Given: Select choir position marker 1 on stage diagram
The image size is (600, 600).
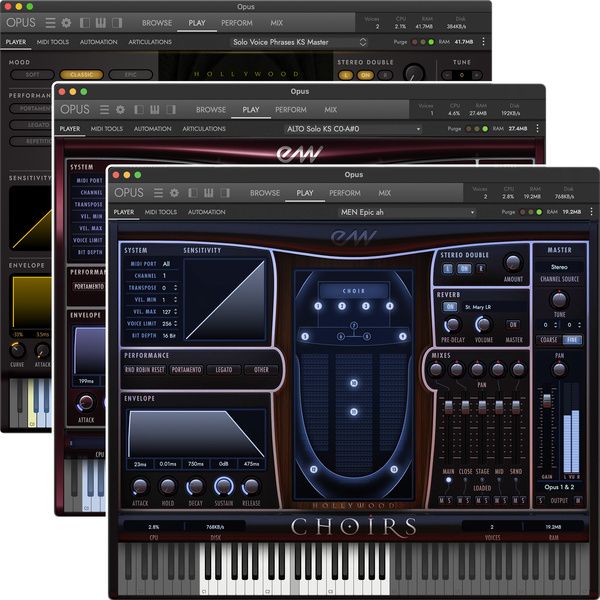Looking at the screenshot, I should point(318,306).
